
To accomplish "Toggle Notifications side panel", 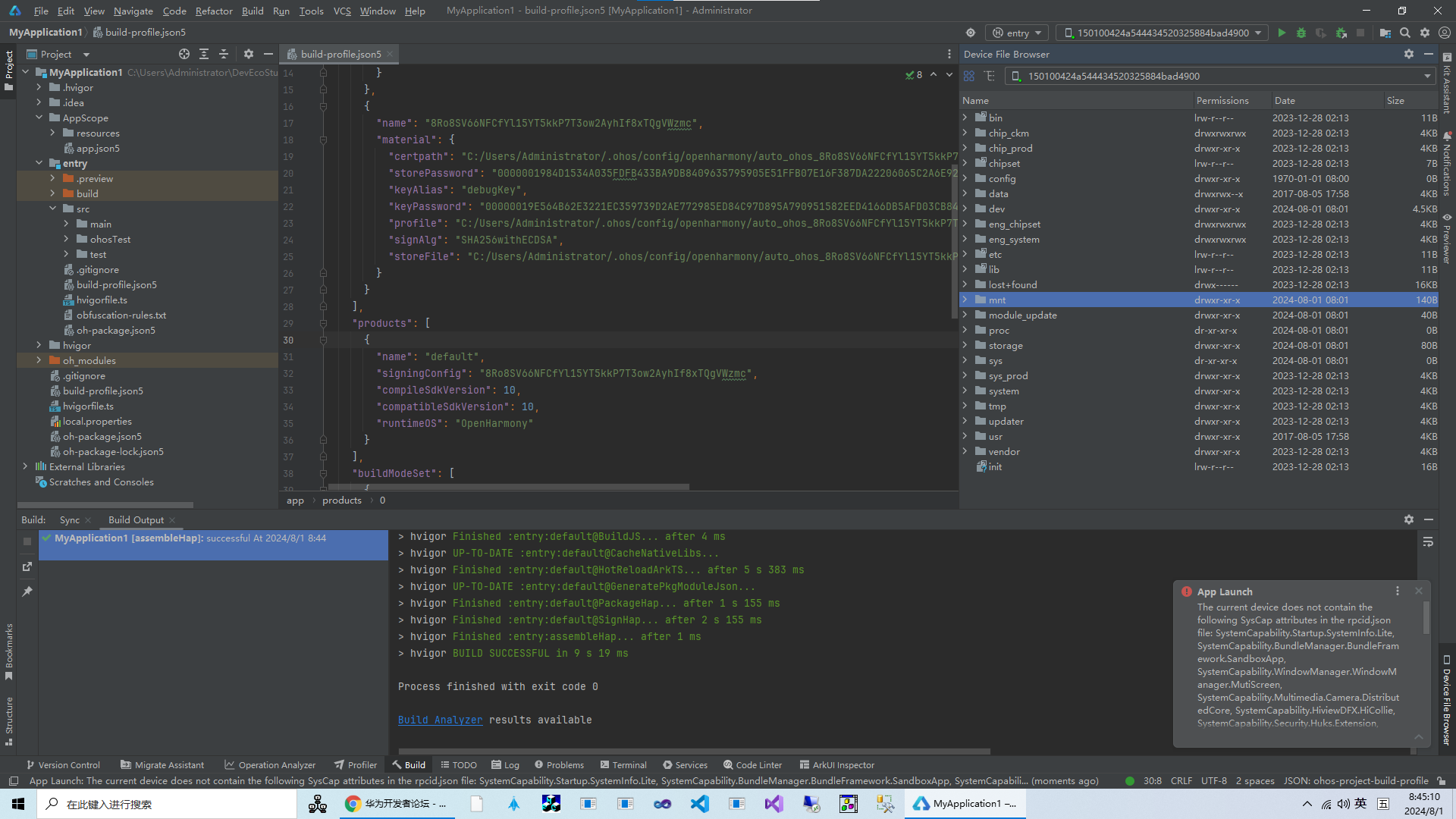I will coord(1447,163).
